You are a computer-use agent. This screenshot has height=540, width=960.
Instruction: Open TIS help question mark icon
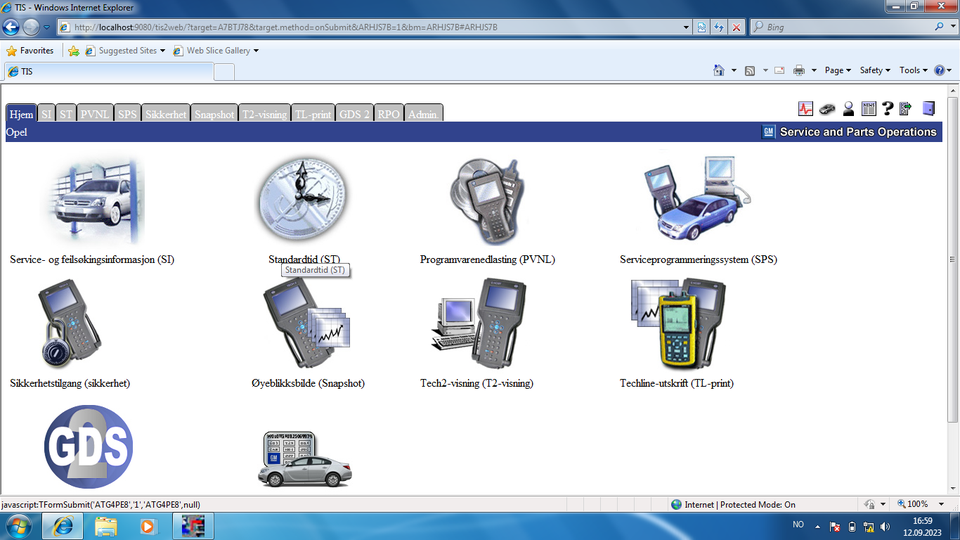point(888,109)
